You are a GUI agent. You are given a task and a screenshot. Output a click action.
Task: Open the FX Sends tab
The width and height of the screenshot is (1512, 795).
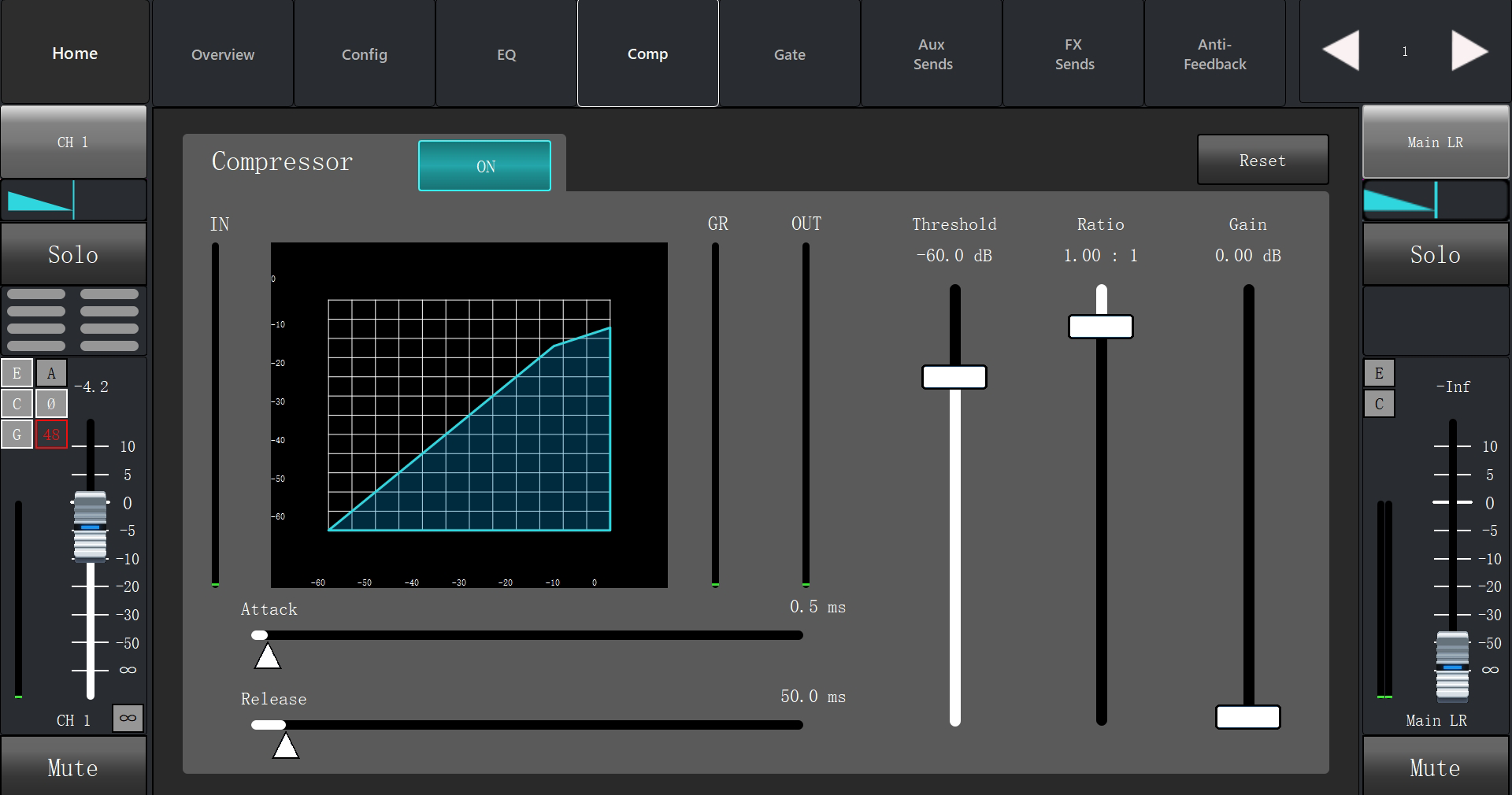(1073, 54)
